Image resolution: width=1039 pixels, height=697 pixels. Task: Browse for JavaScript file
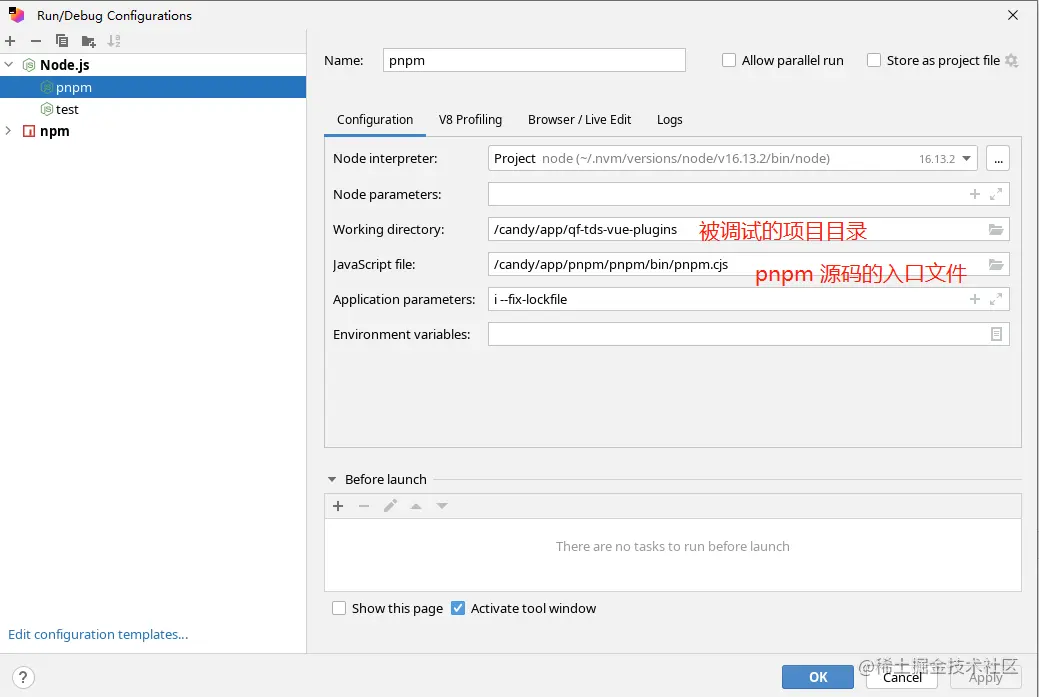(x=996, y=264)
